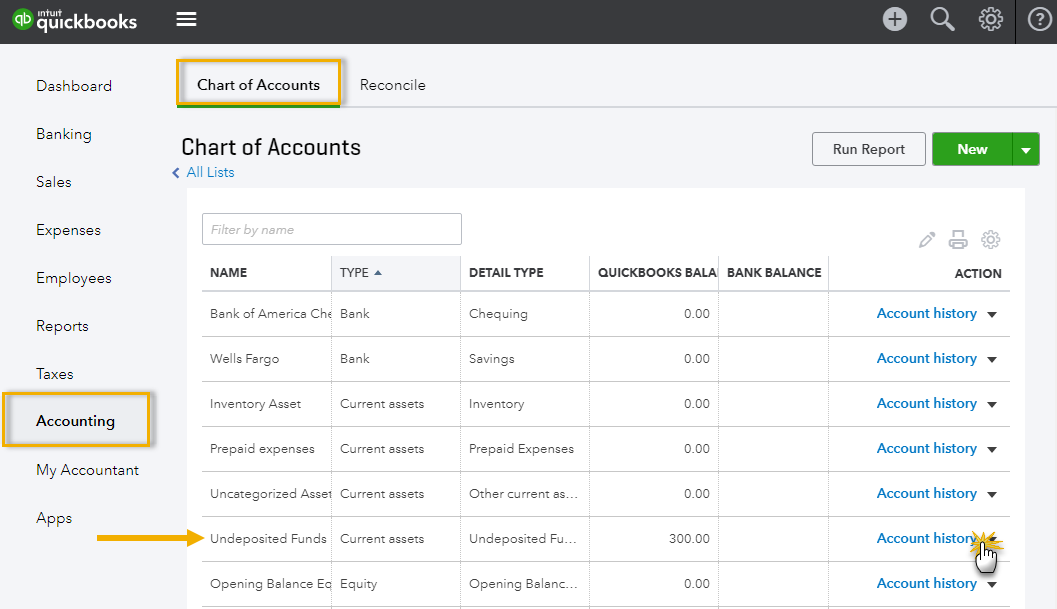Open the top bar settings gear
The image size is (1057, 609).
click(990, 19)
